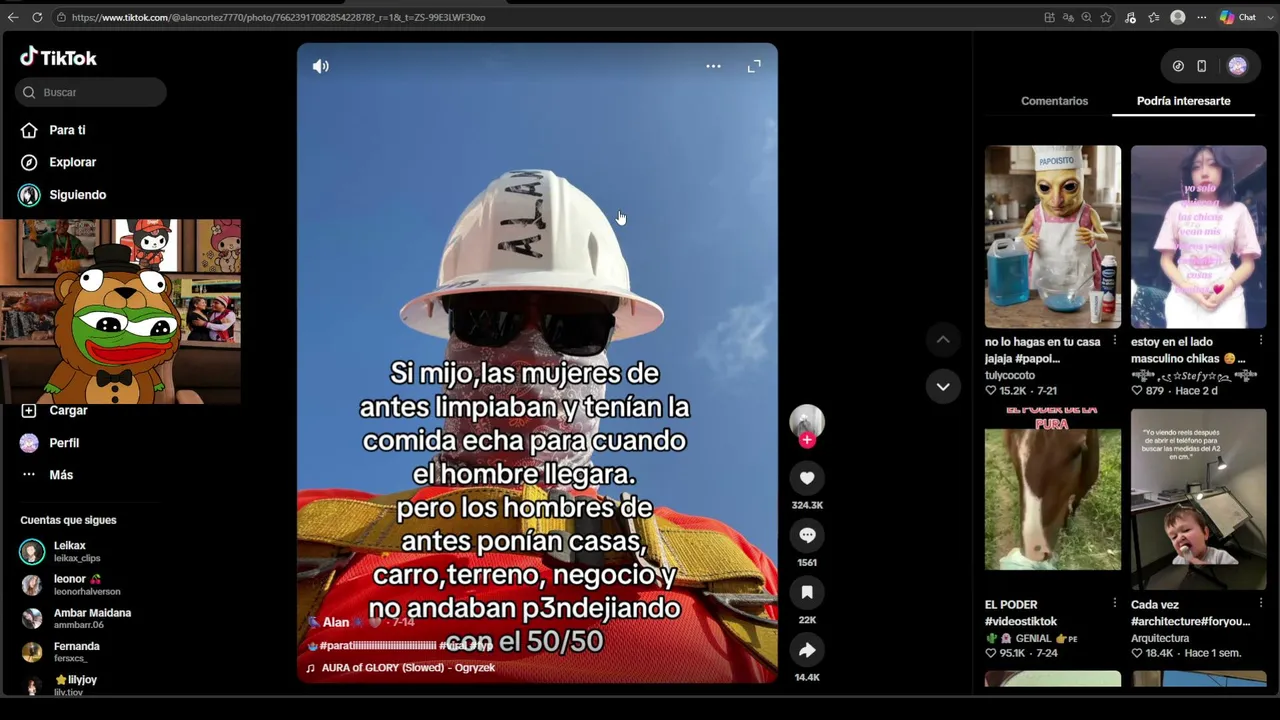
Task: Click the TikTok URL in the address bar
Action: click(x=278, y=17)
